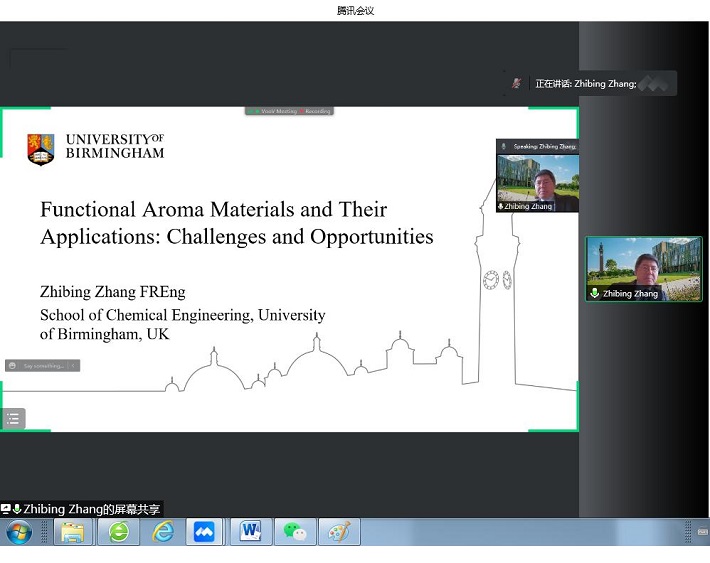
Task: Expand the arrow next to Say something
Action: 73,366
